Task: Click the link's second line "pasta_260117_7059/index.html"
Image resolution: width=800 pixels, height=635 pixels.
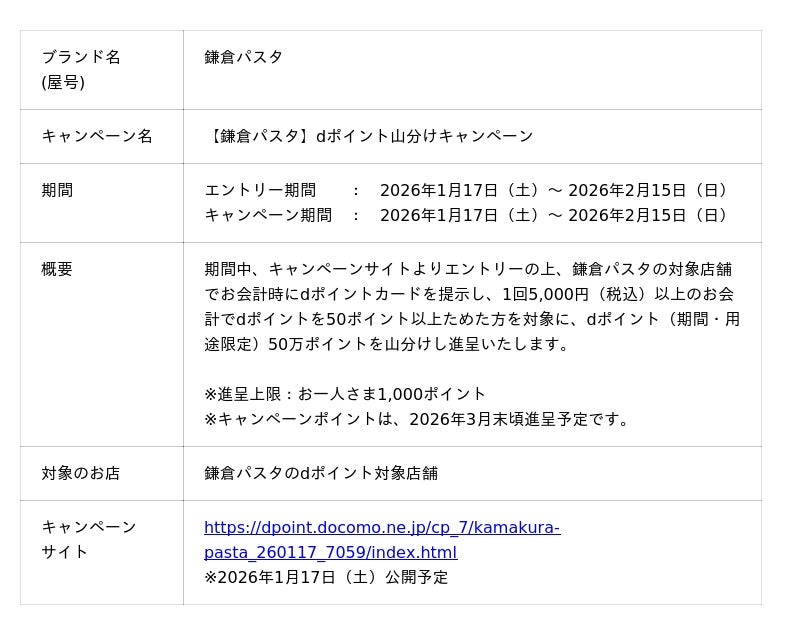Action: (330, 553)
